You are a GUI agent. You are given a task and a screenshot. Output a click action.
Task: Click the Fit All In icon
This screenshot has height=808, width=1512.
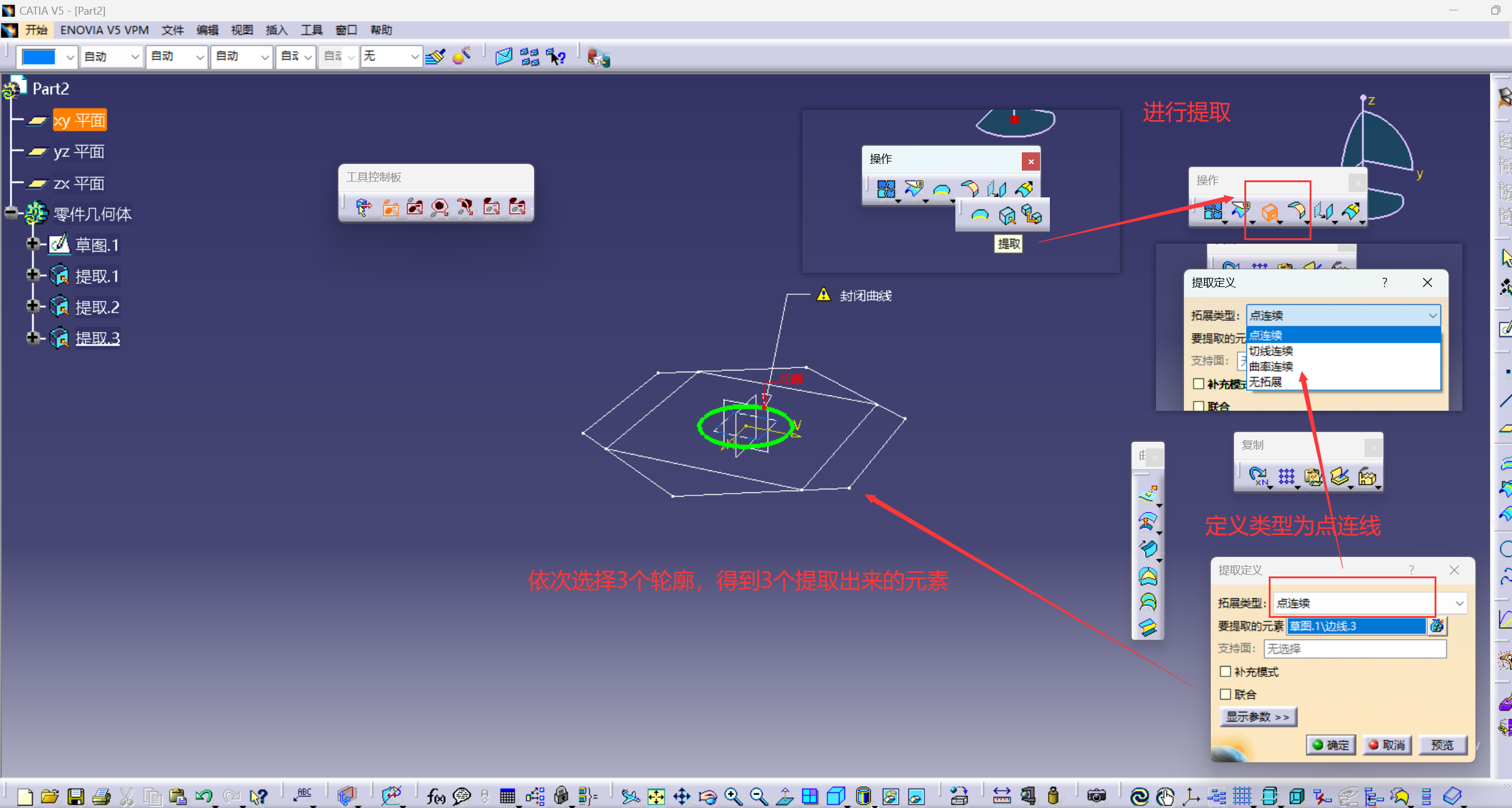tap(656, 796)
